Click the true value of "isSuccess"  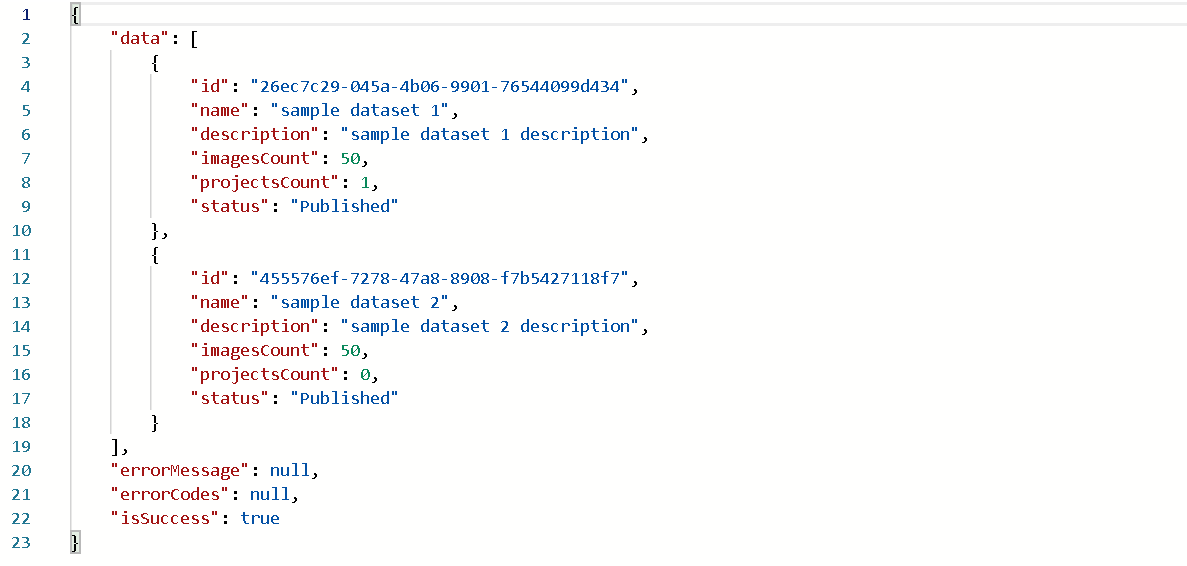point(260,518)
